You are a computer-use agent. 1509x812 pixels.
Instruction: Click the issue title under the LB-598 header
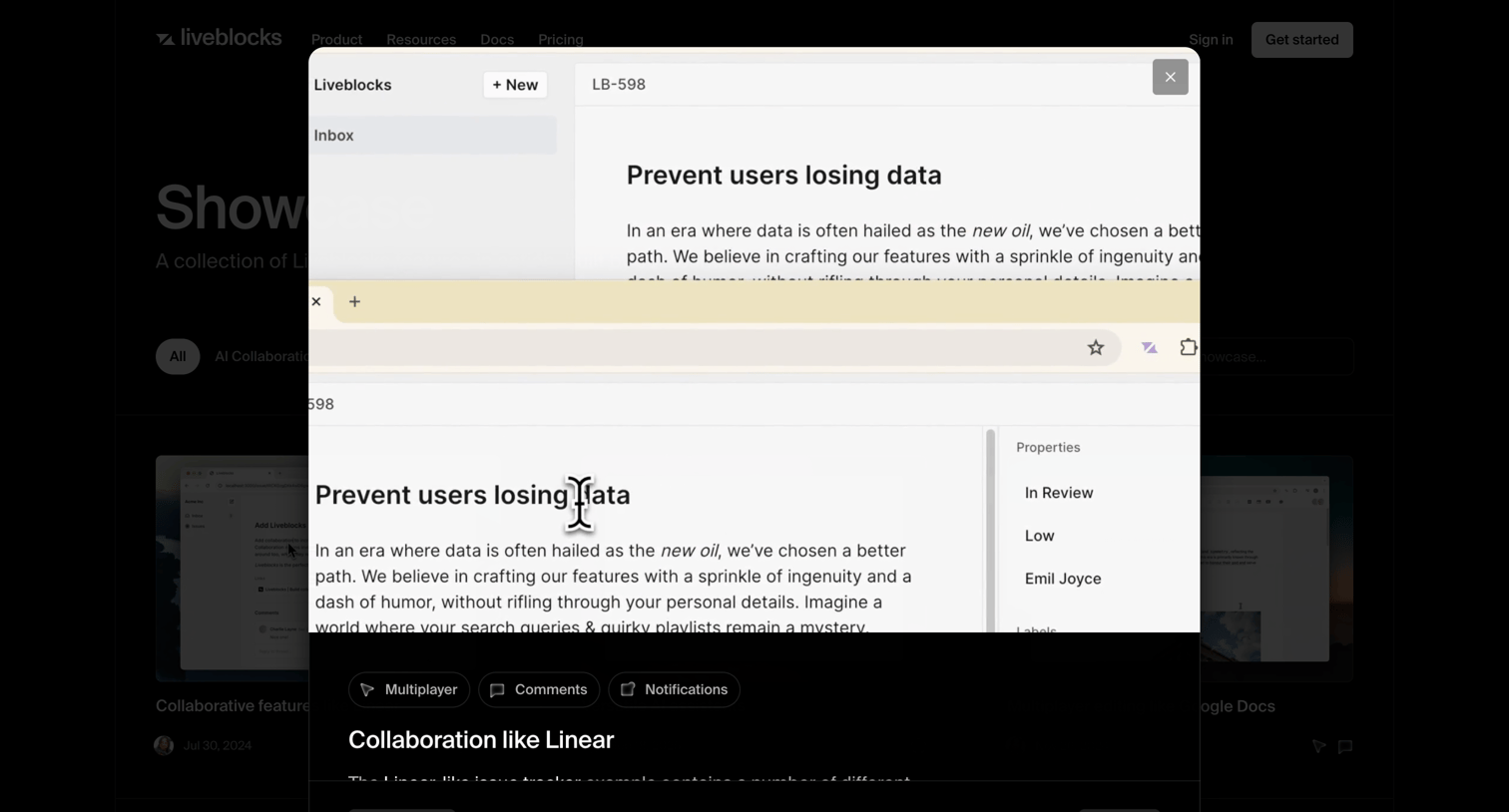[783, 176]
